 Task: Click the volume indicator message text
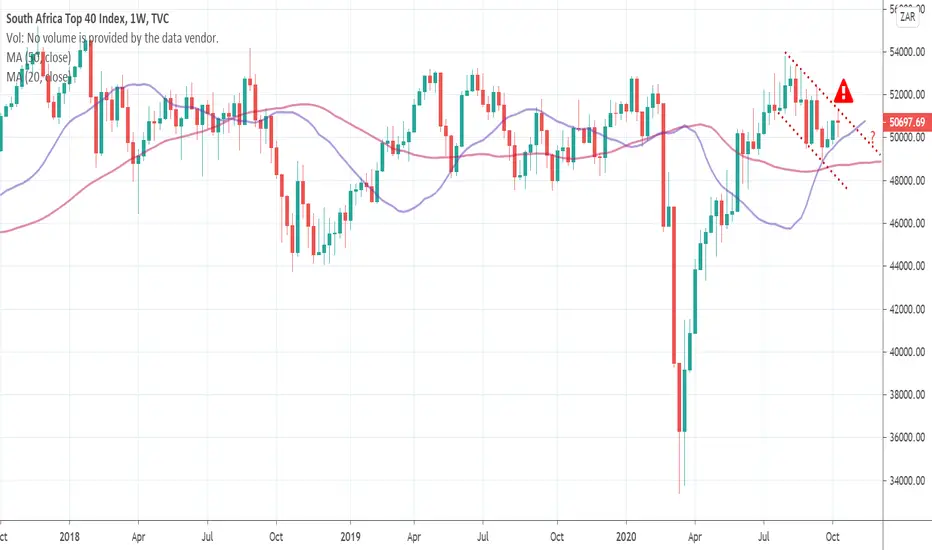coord(112,38)
